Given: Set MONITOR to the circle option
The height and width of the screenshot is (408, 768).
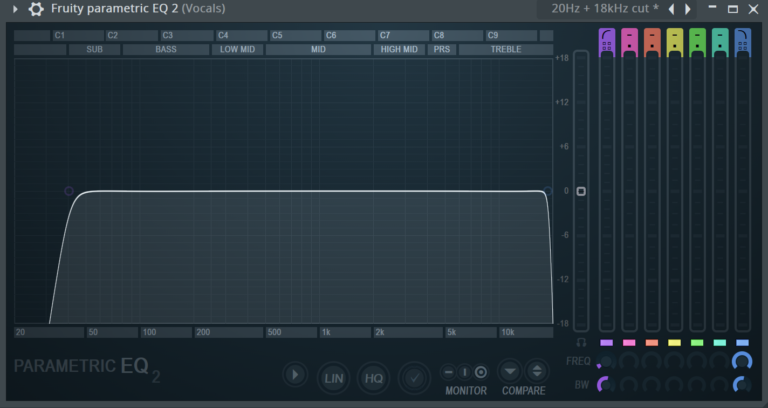Looking at the screenshot, I should click(x=481, y=373).
